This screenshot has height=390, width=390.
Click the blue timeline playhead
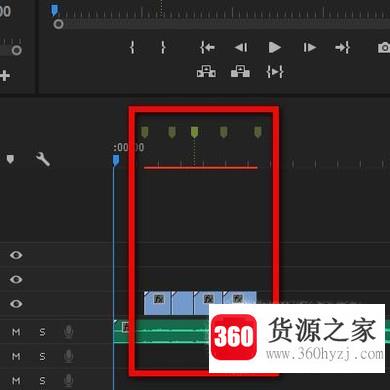pyautogui.click(x=116, y=160)
